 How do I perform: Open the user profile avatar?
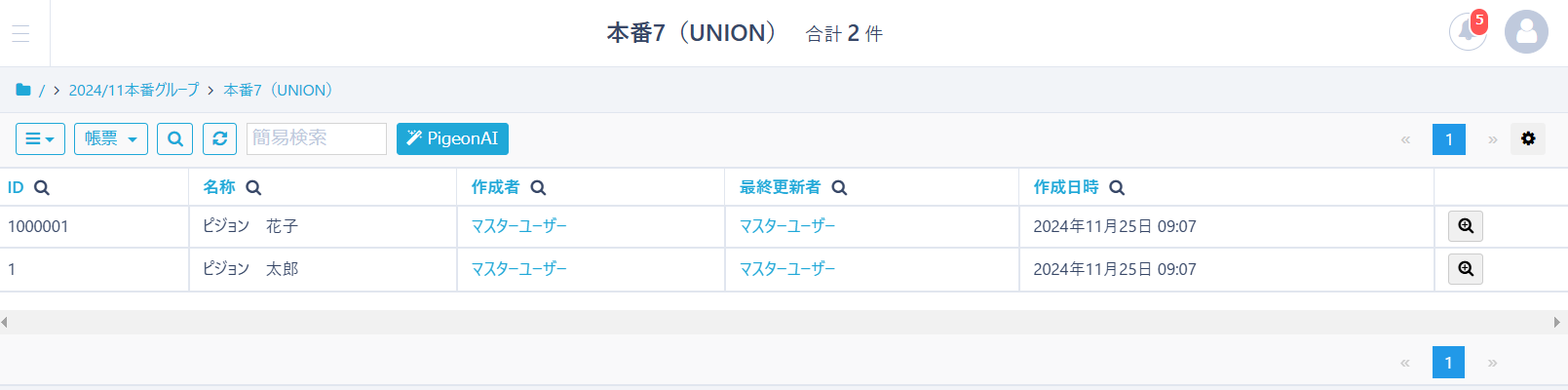[x=1526, y=32]
